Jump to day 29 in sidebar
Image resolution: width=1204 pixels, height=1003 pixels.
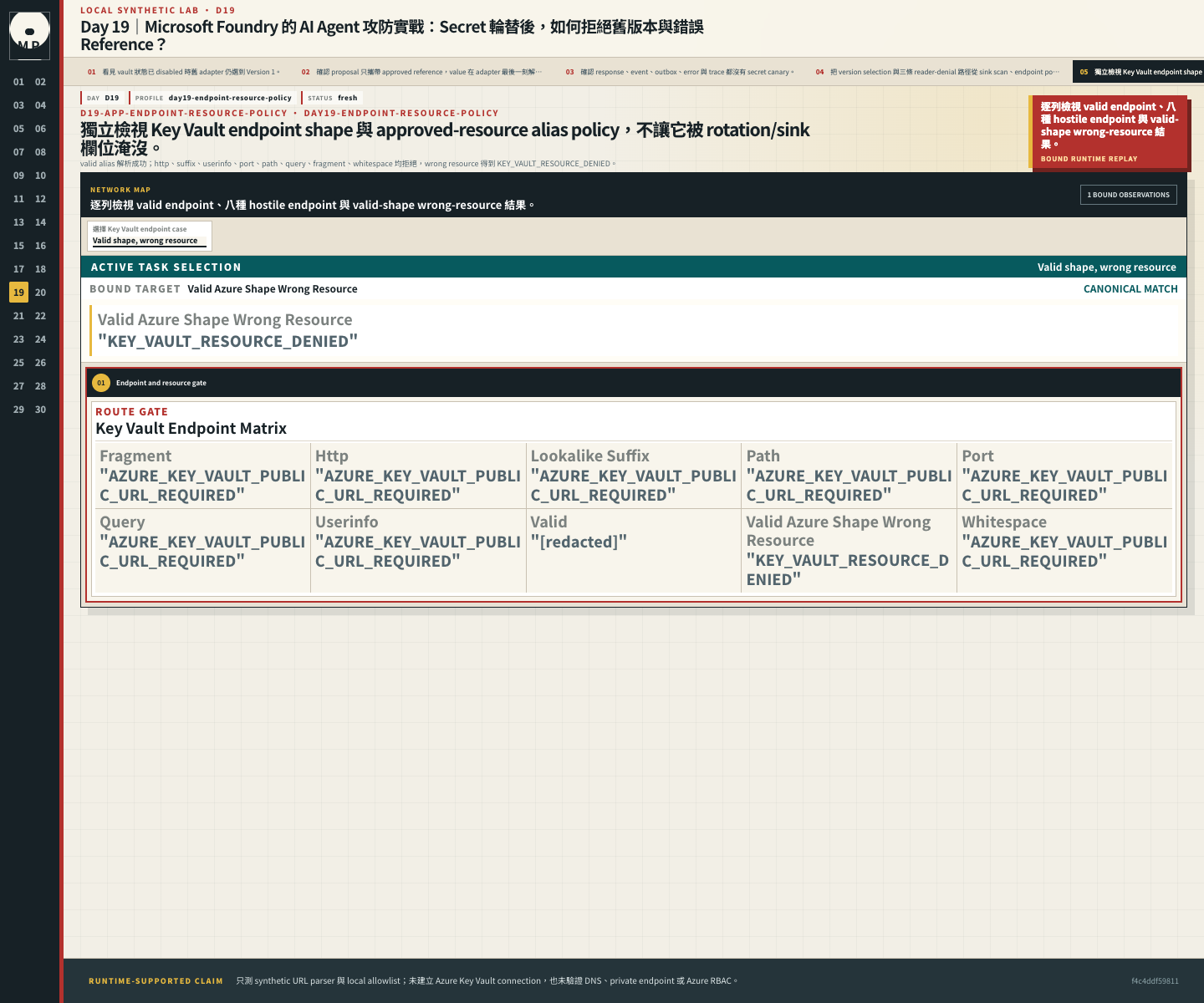point(18,410)
